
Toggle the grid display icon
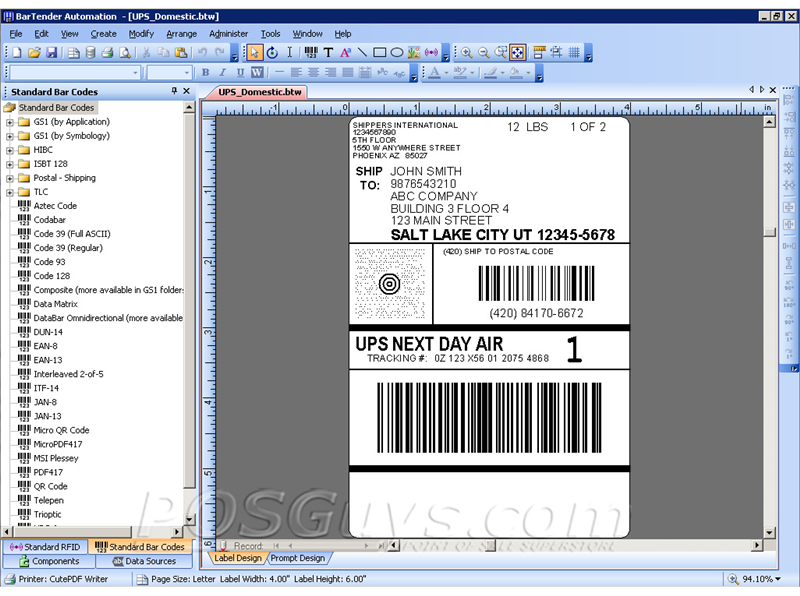pyautogui.click(x=573, y=51)
